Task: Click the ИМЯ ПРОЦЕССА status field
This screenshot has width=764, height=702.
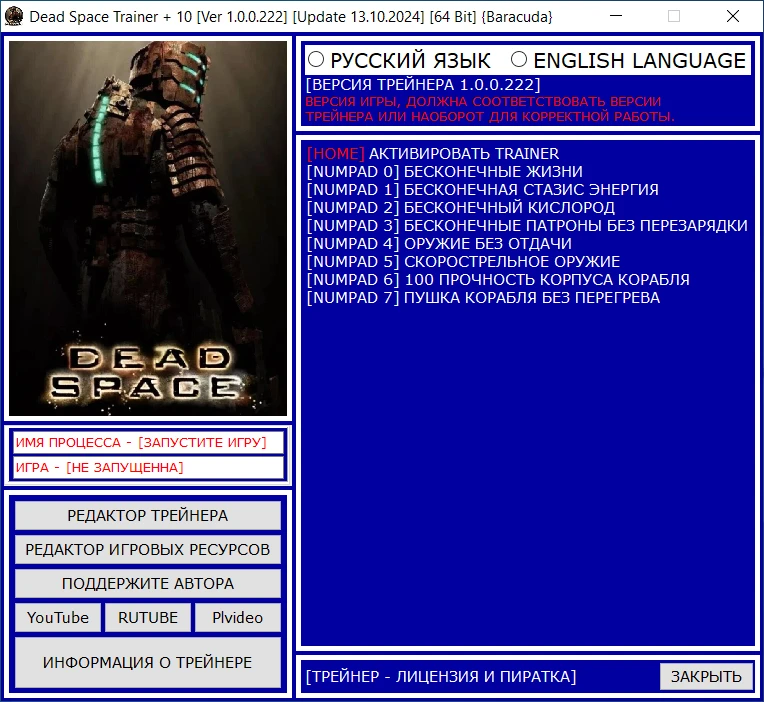Action: pos(148,442)
